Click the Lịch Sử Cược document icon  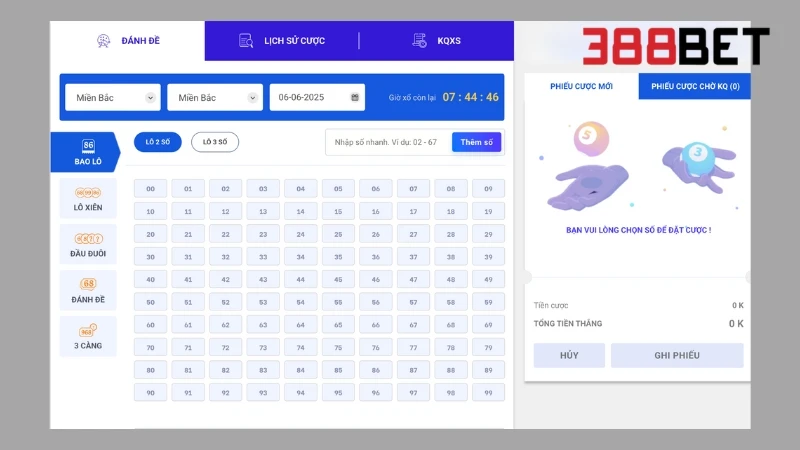pyautogui.click(x=245, y=41)
